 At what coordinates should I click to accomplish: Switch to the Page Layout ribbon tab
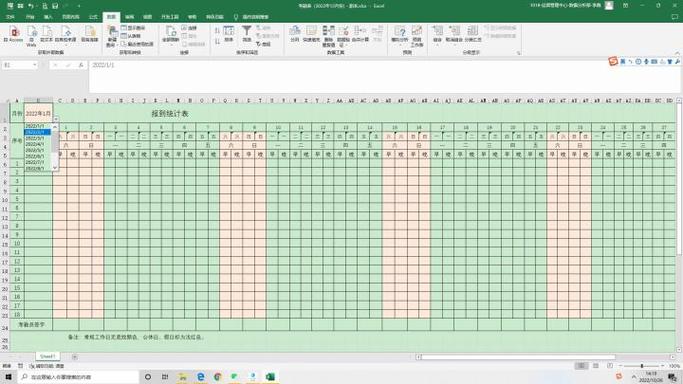pyautogui.click(x=71, y=17)
